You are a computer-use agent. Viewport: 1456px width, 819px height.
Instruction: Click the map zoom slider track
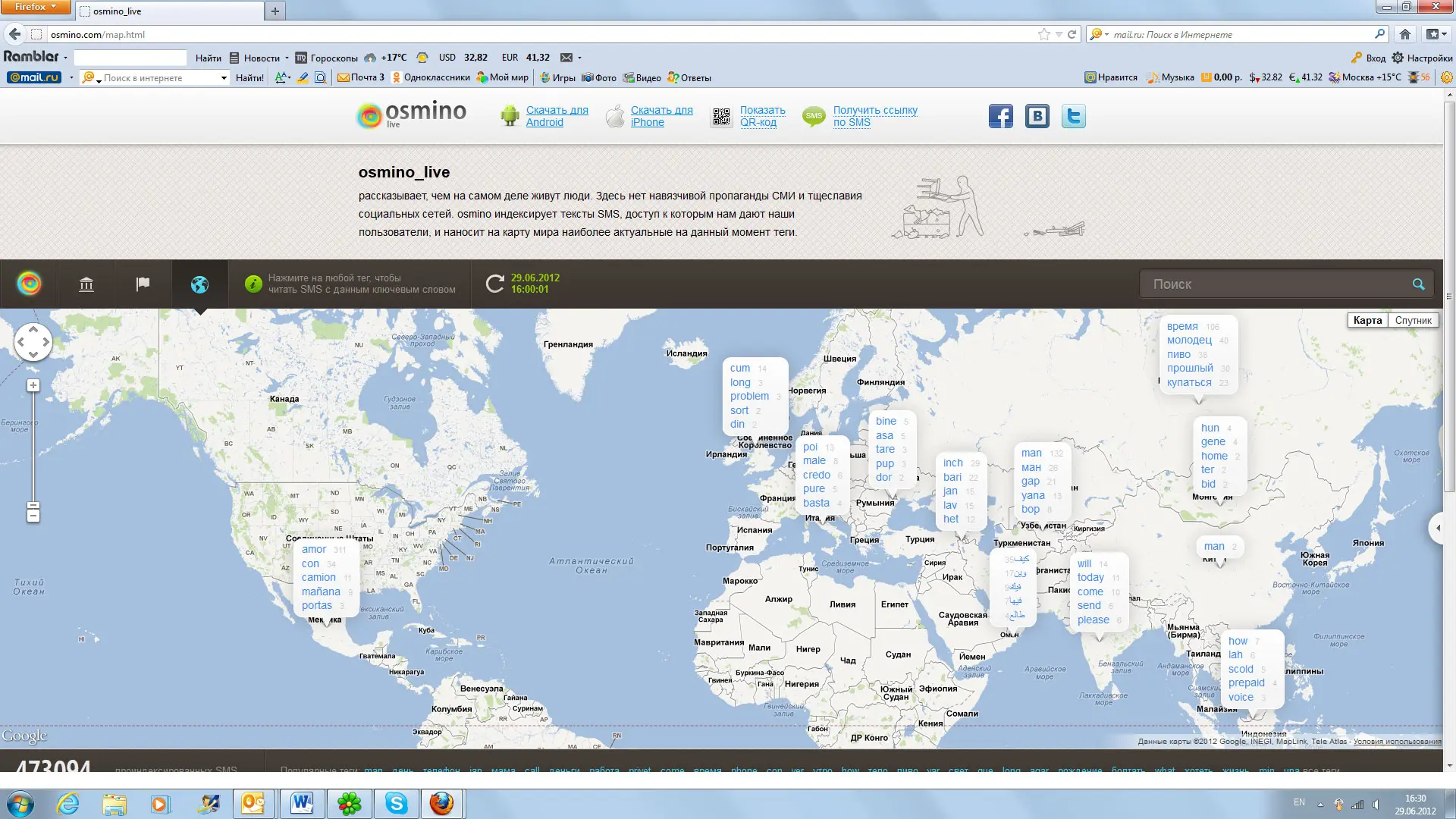click(x=33, y=447)
